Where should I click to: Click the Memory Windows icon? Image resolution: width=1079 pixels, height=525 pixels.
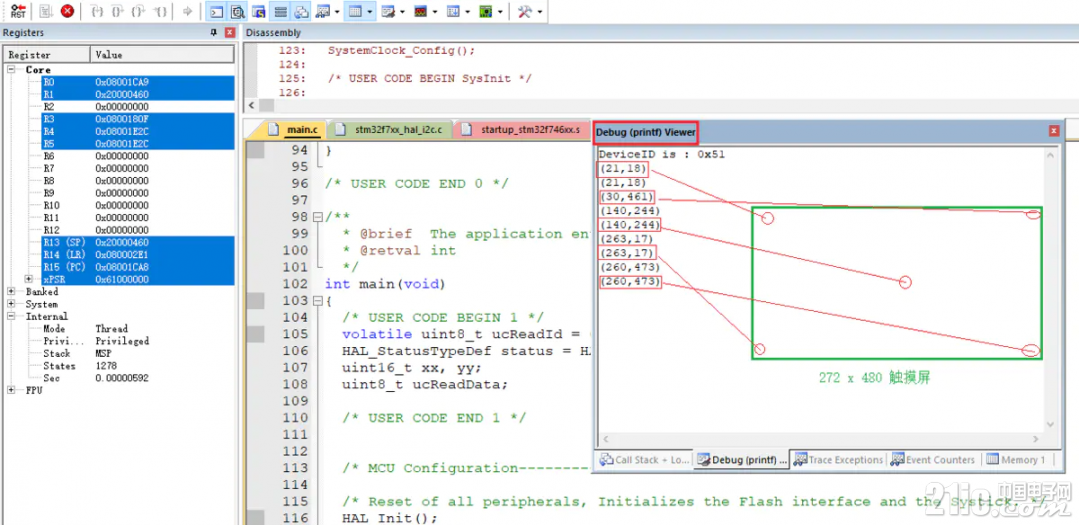click(355, 11)
